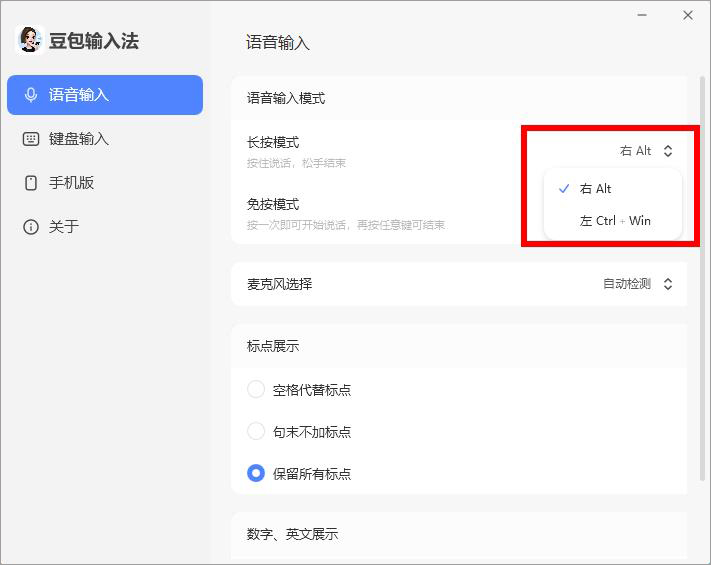Viewport: 711px width, 565px height.
Task: Click the 豆包输入法 title text
Action: [94, 41]
